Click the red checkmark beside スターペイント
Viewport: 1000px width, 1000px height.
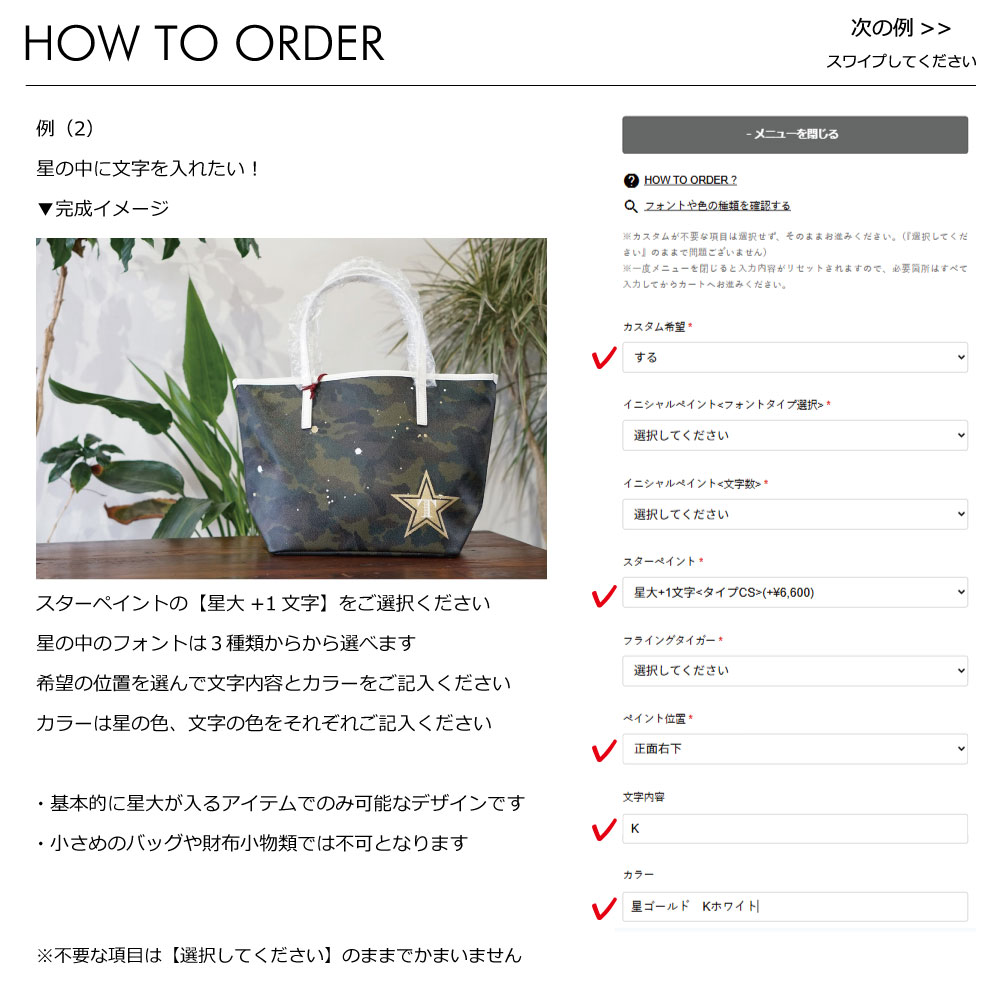click(x=604, y=596)
